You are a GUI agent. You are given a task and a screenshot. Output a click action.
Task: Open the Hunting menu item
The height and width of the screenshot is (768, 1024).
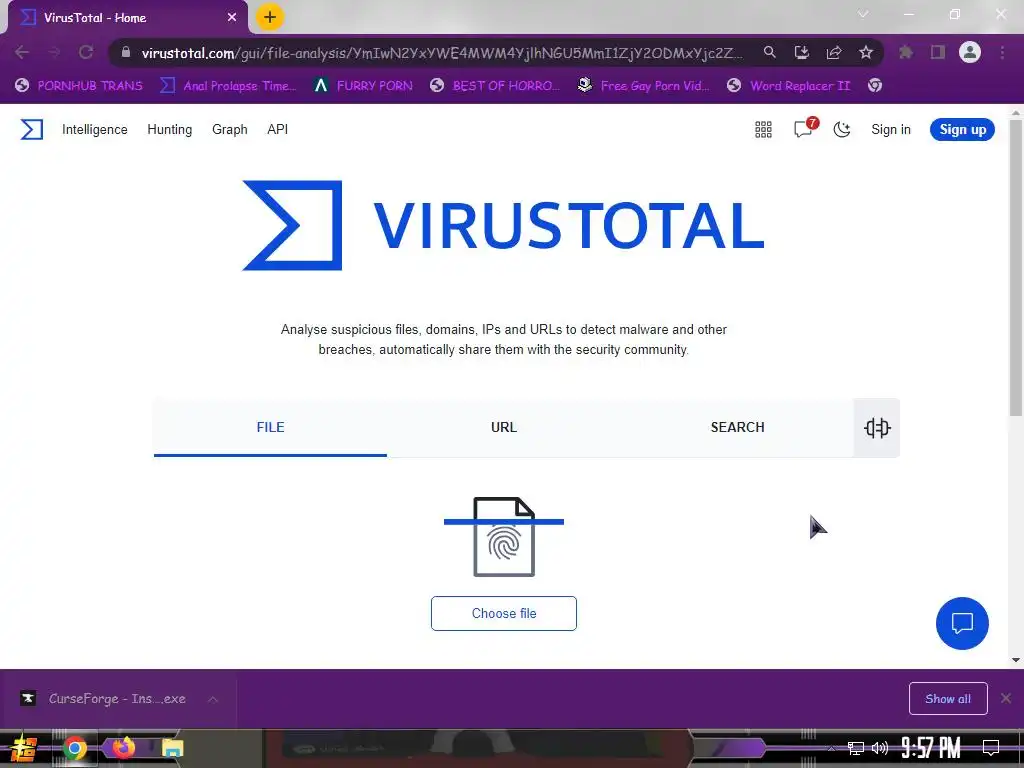[170, 129]
